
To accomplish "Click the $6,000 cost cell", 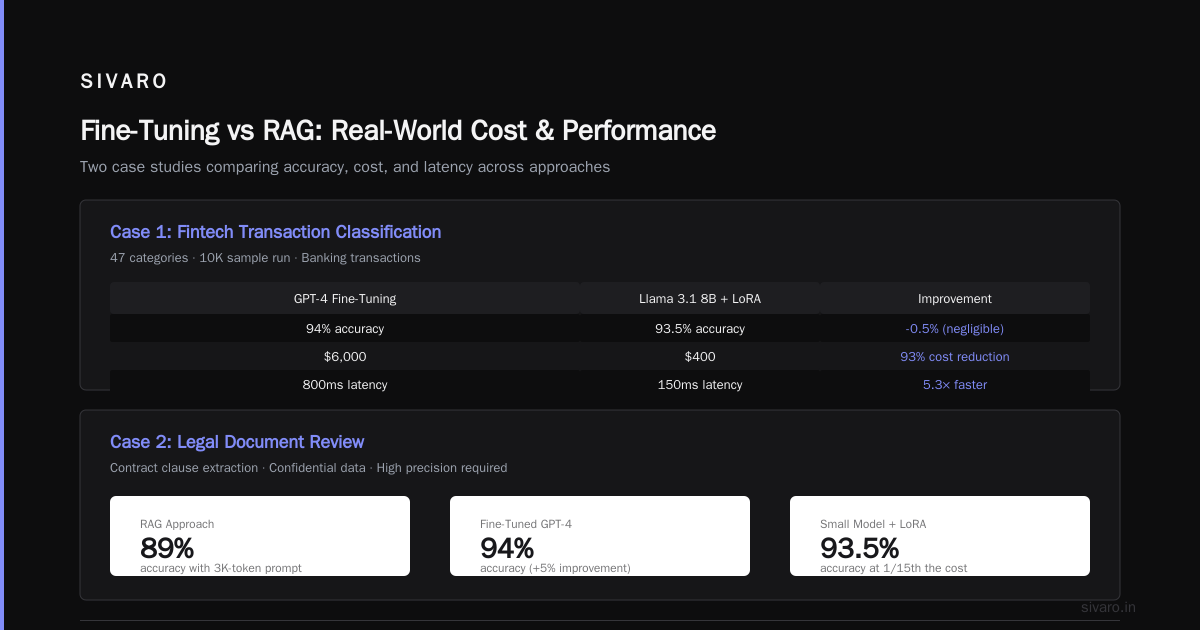I will pyautogui.click(x=345, y=357).
